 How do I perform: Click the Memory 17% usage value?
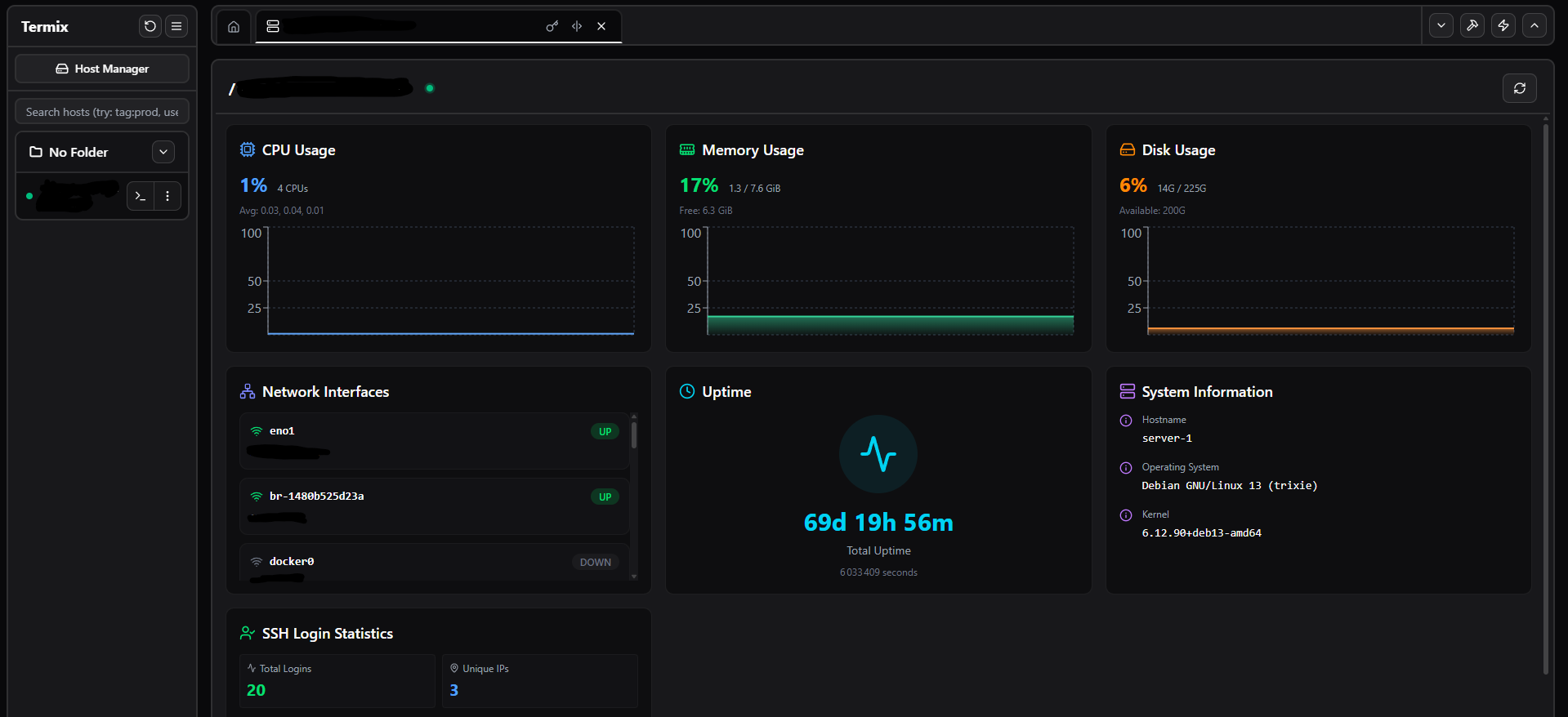(x=699, y=185)
